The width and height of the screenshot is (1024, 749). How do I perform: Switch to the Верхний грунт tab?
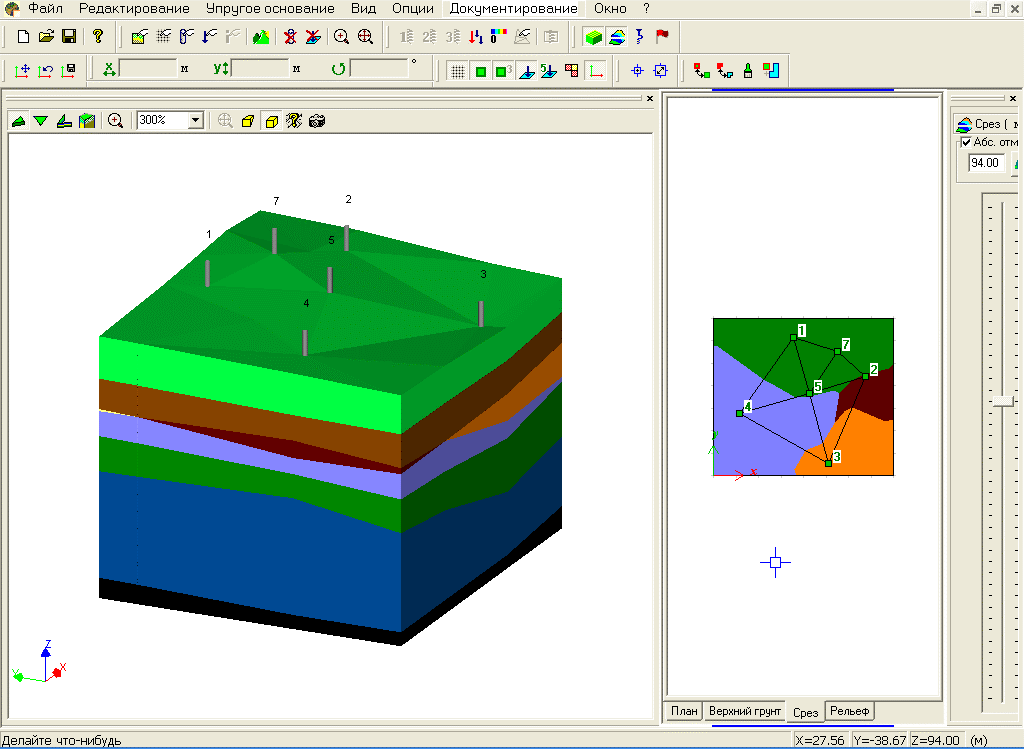(x=744, y=711)
